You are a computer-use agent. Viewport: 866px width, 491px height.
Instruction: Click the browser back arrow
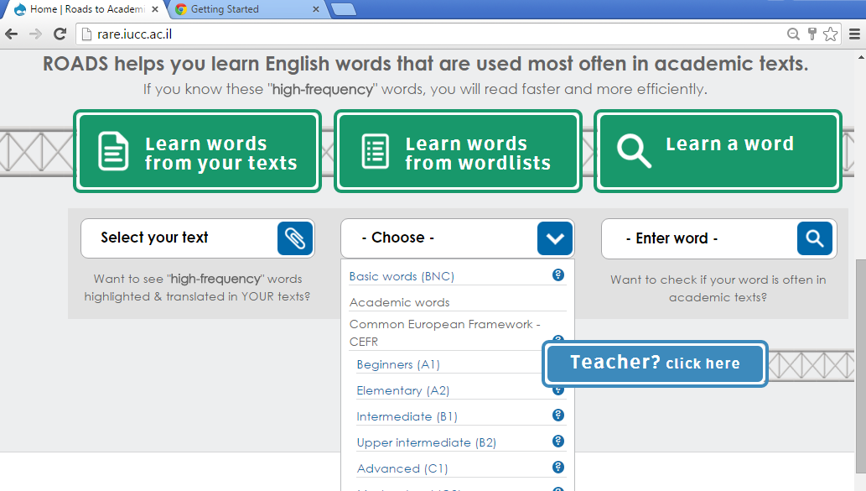(x=11, y=34)
